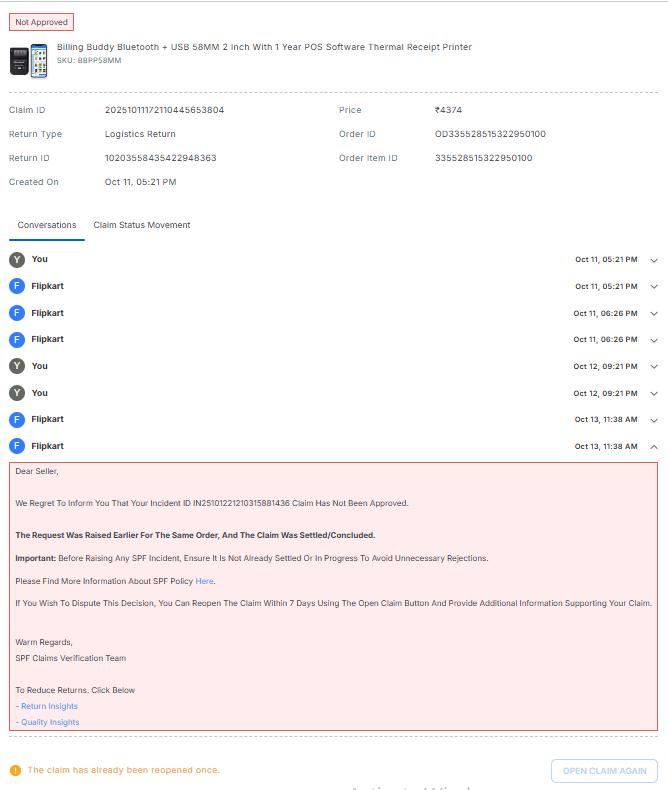The image size is (668, 790).
Task: Click 'The claim has already been reopened once' notice
Action: (123, 770)
